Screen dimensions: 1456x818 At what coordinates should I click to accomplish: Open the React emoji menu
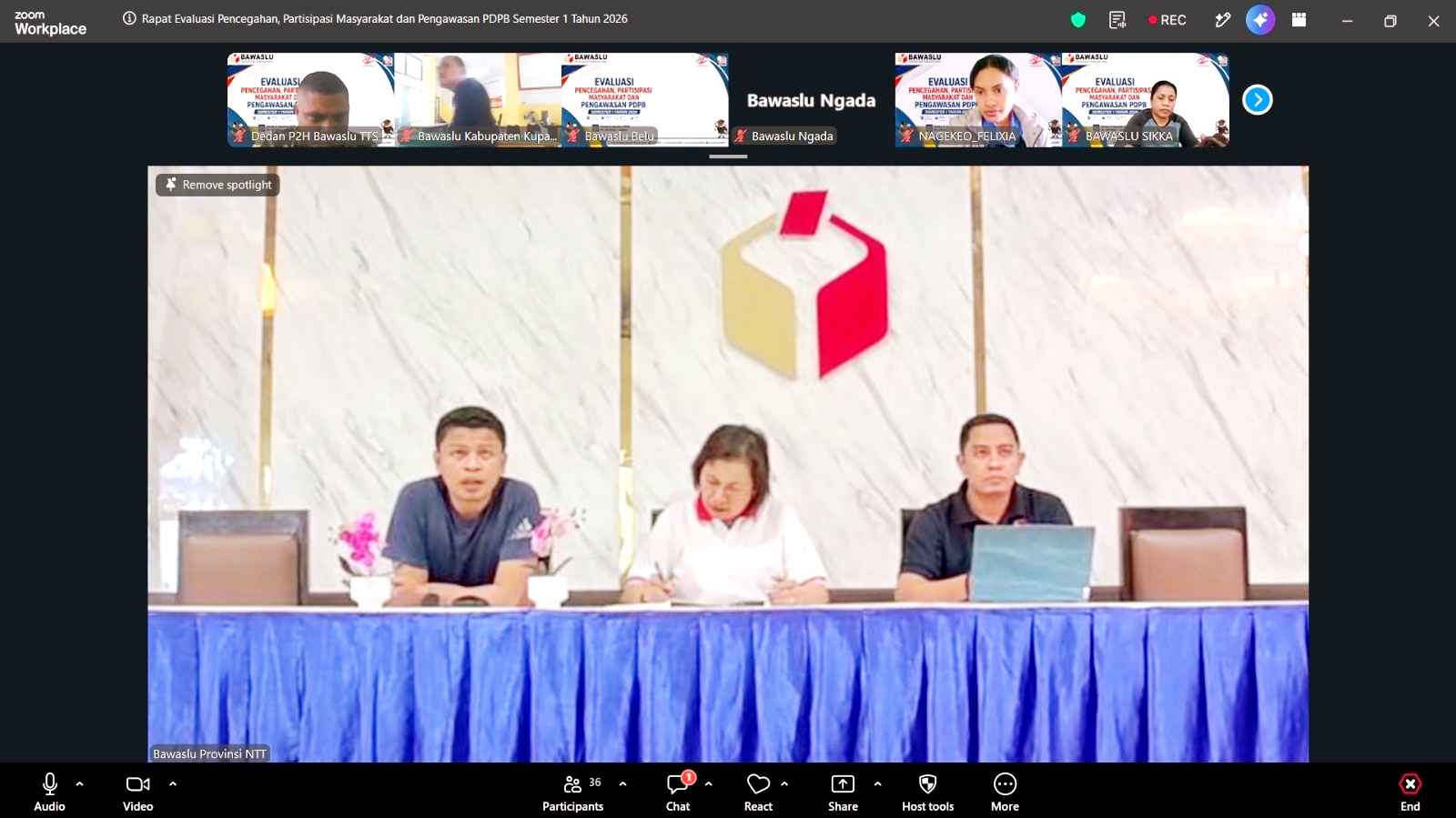(758, 791)
